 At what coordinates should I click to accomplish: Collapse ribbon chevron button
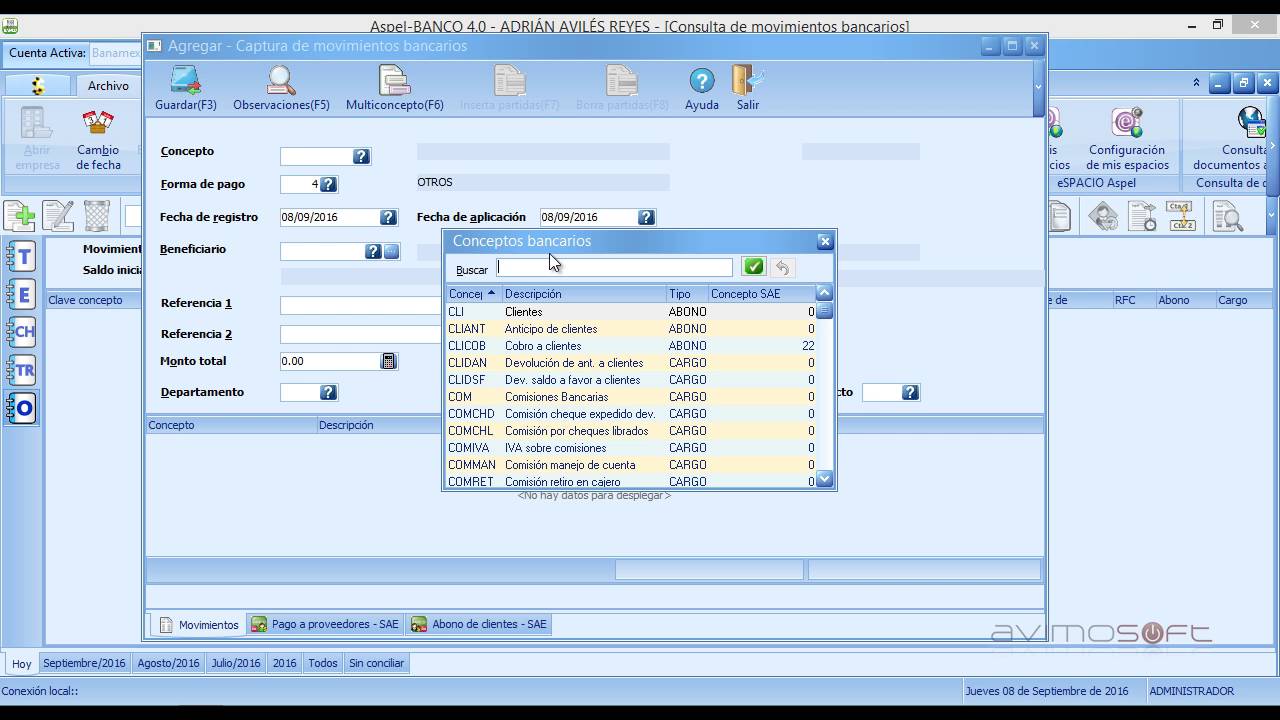click(1196, 83)
